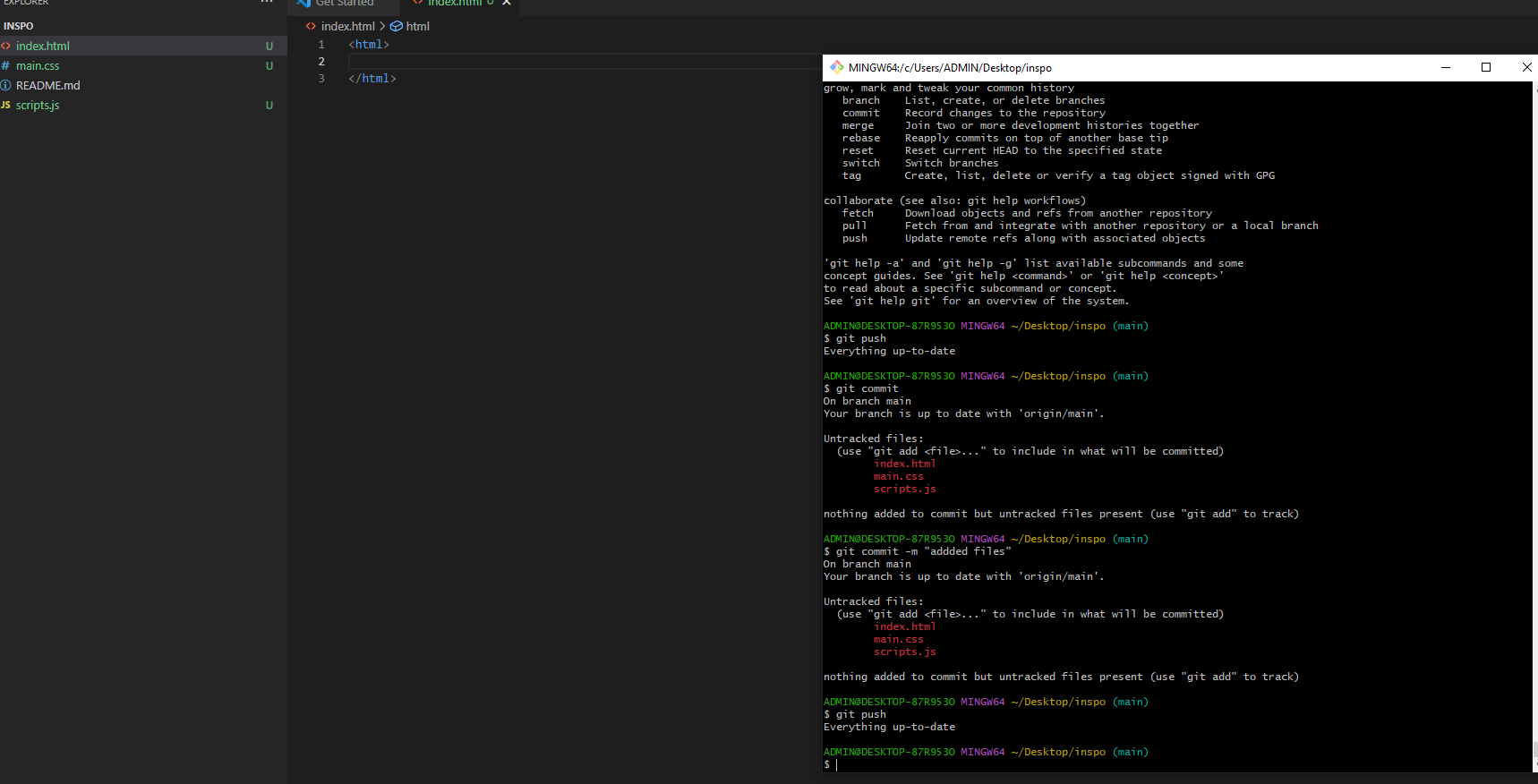This screenshot has width=1538, height=784.
Task: Click the 'rebase Reapply commits' help line
Action: [1004, 138]
